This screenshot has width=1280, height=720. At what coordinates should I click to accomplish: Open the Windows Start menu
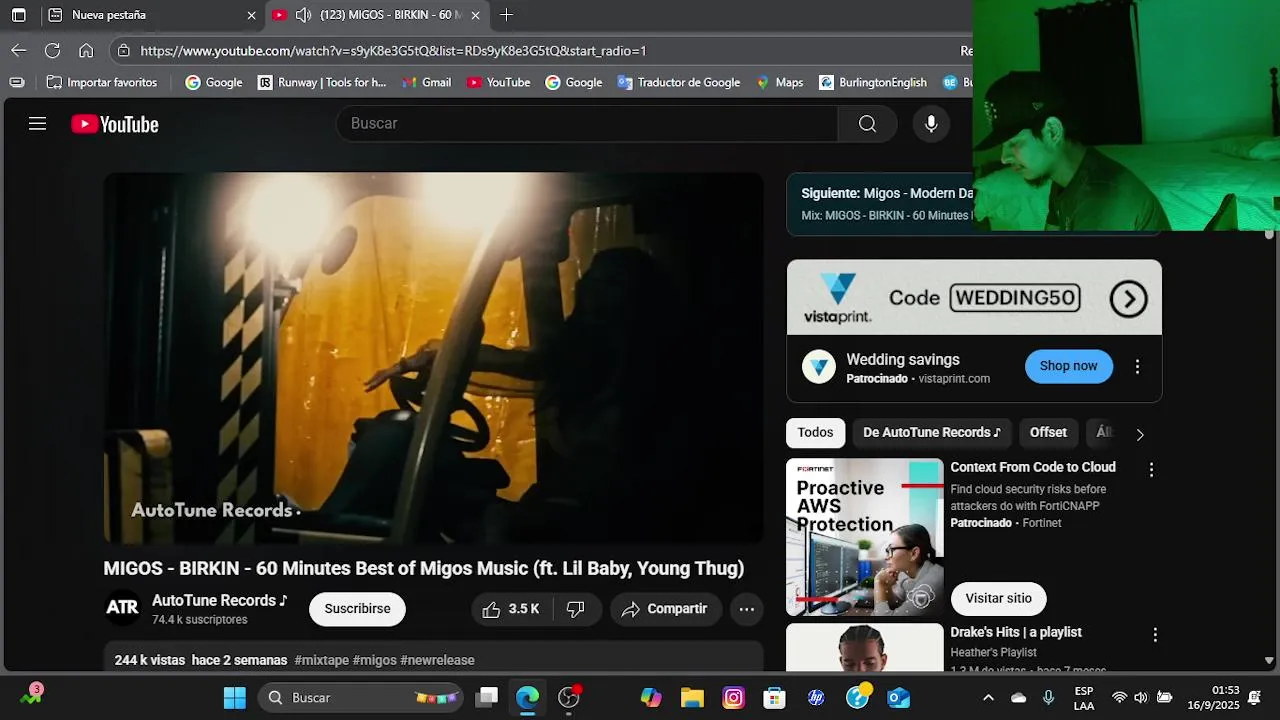tap(235, 697)
